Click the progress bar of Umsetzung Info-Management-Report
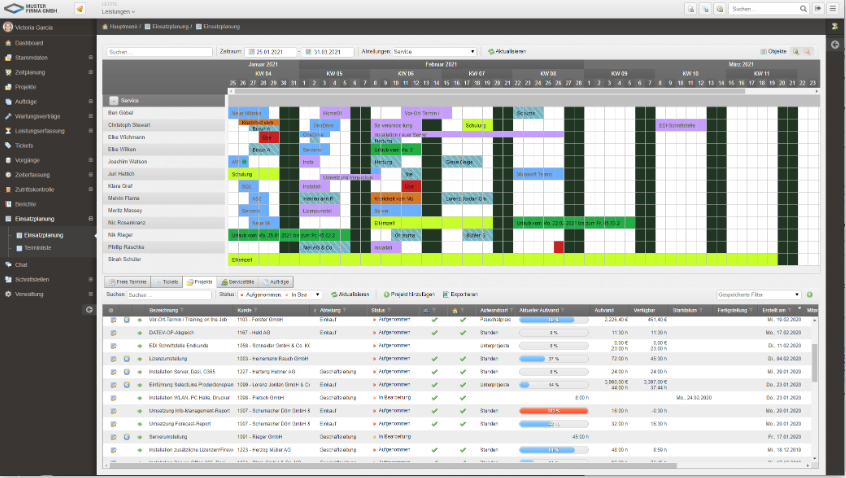 [x=552, y=410]
